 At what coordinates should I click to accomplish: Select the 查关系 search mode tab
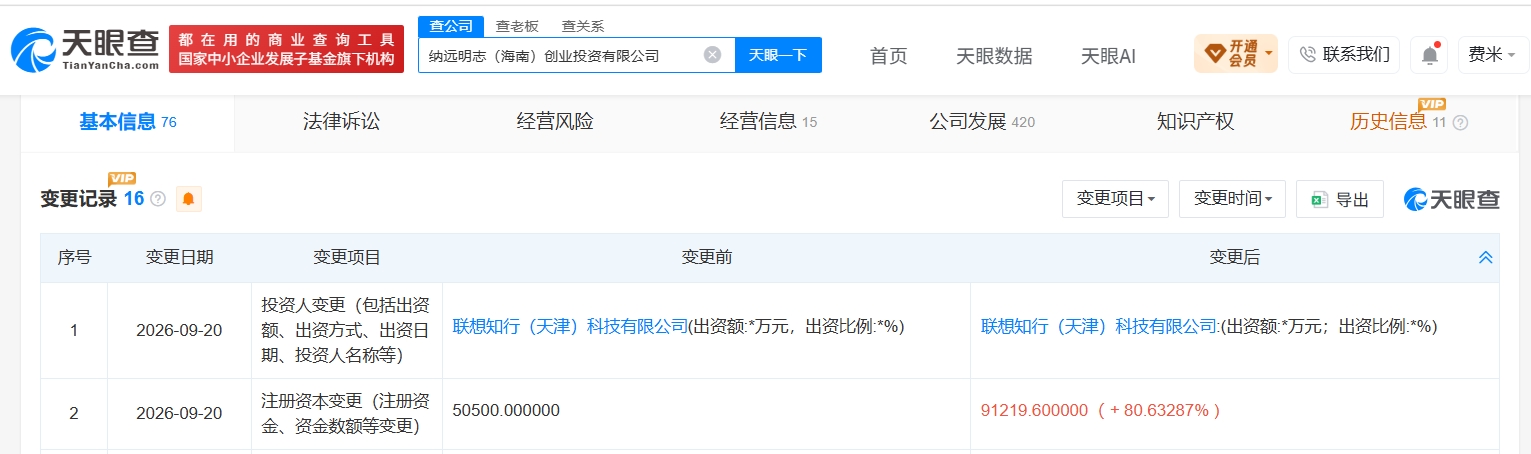583,26
